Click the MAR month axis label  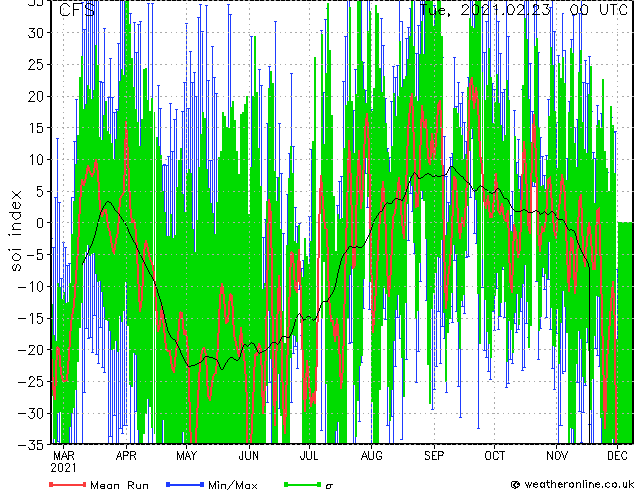(x=64, y=456)
